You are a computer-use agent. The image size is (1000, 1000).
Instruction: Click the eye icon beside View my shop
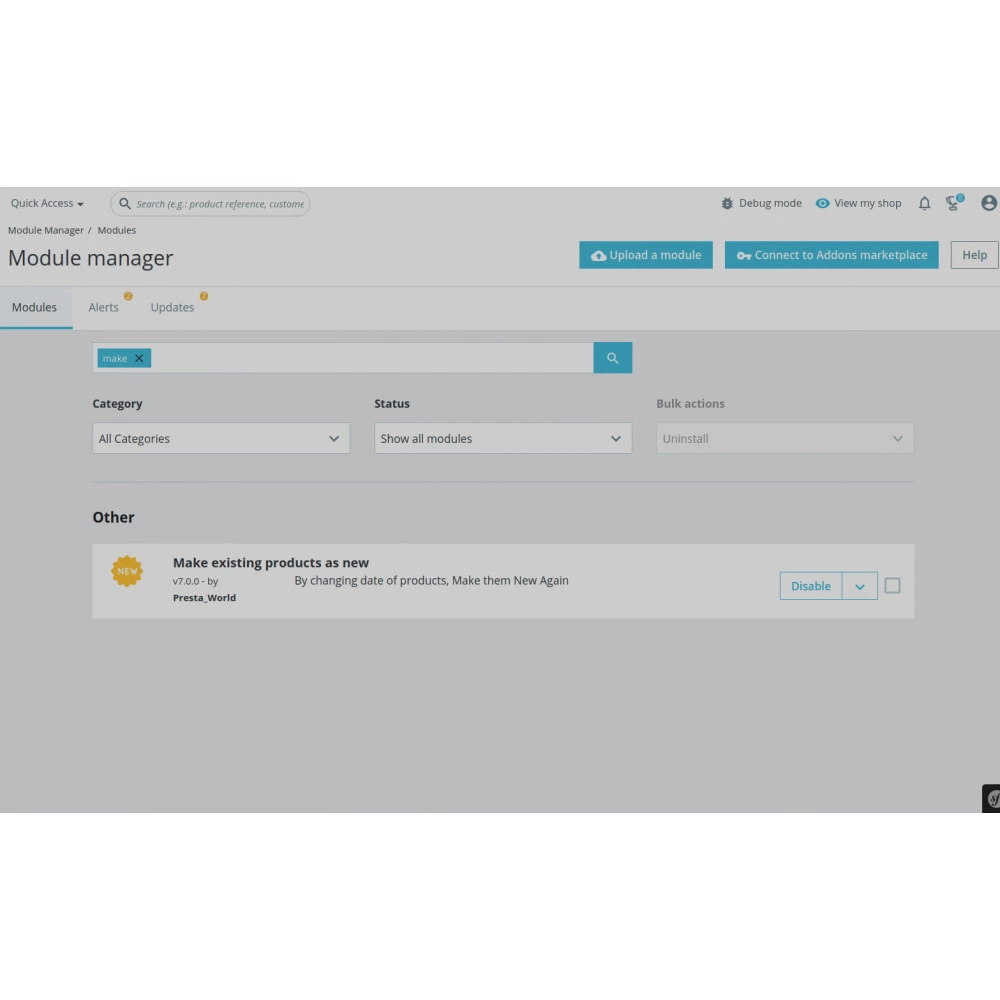coord(823,203)
